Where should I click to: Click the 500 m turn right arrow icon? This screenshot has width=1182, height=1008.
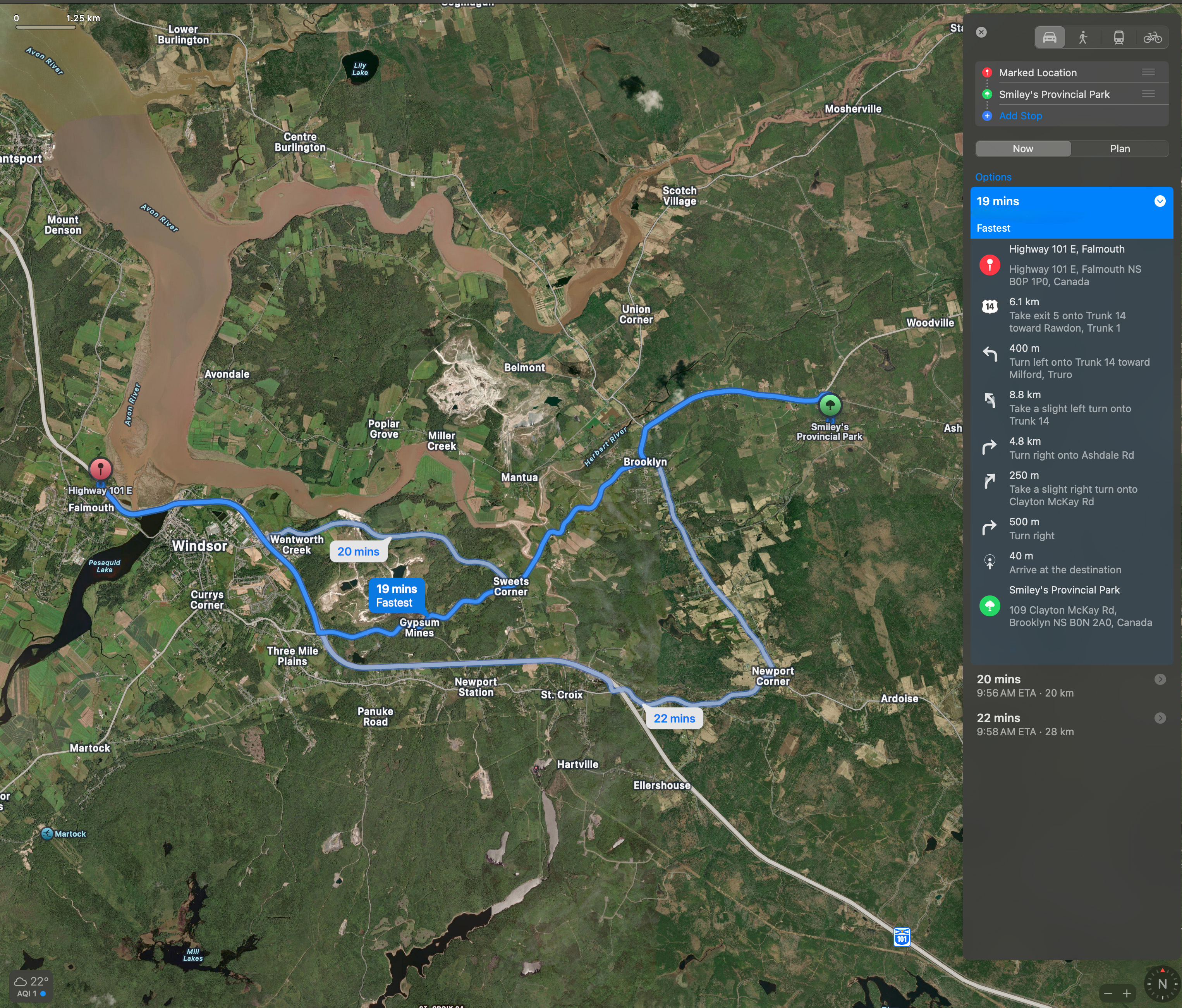tap(989, 528)
